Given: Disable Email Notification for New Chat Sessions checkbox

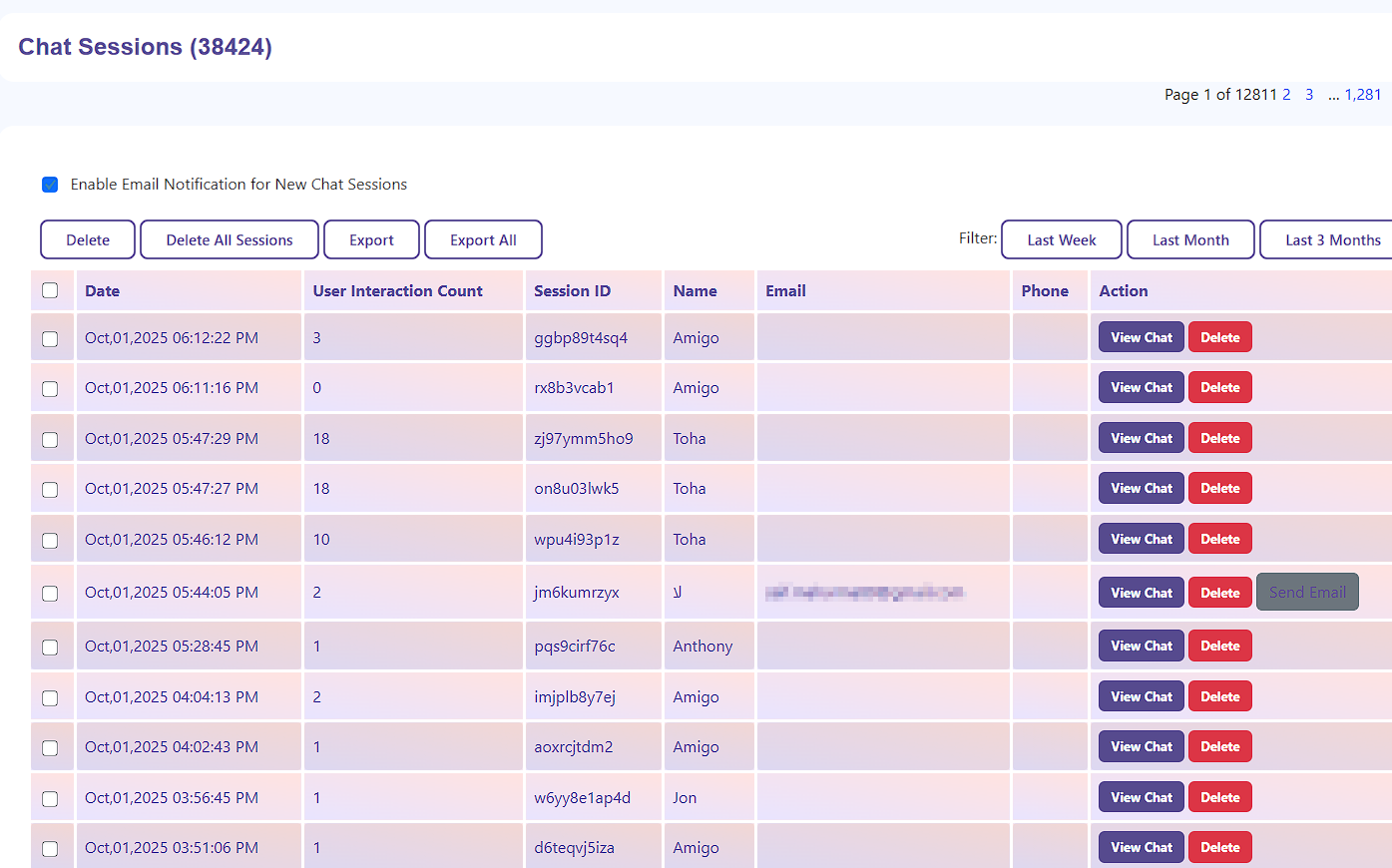Looking at the screenshot, I should [x=50, y=185].
